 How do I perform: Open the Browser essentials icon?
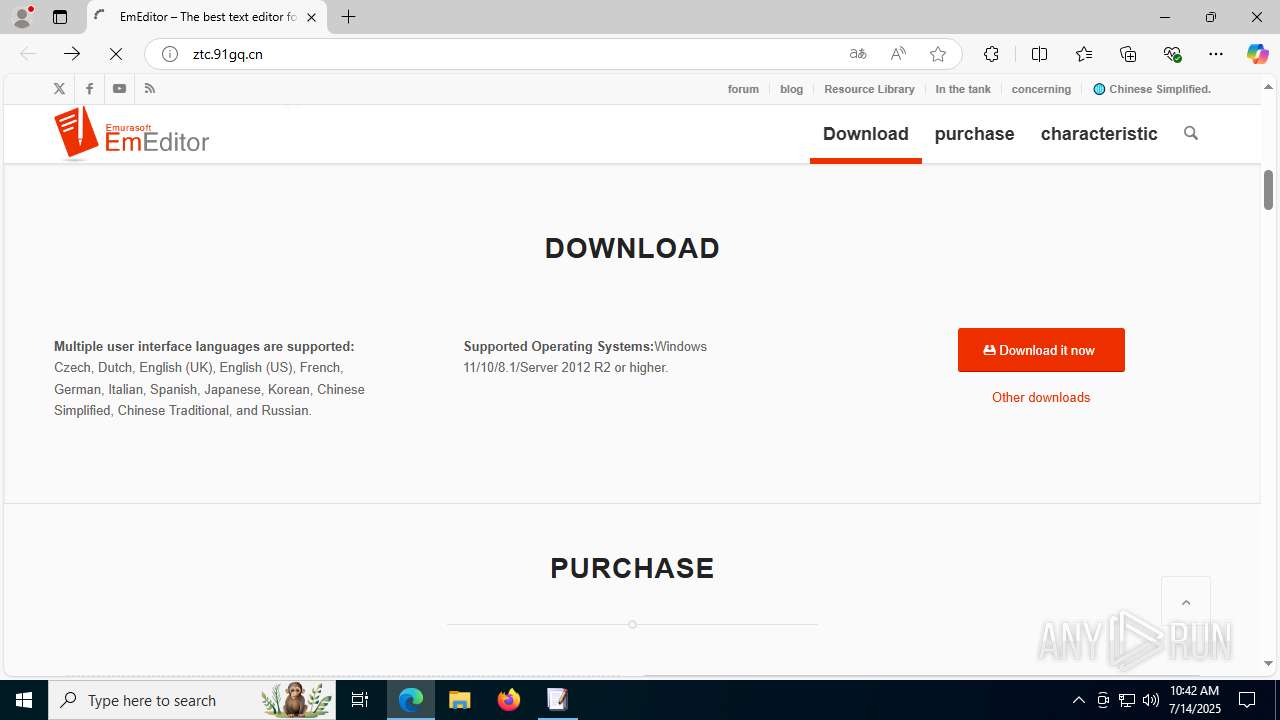[1172, 54]
